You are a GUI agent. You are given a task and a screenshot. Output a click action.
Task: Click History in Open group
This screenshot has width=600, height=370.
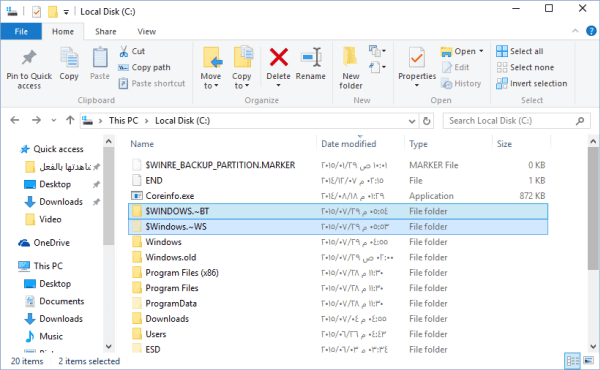(x=461, y=83)
